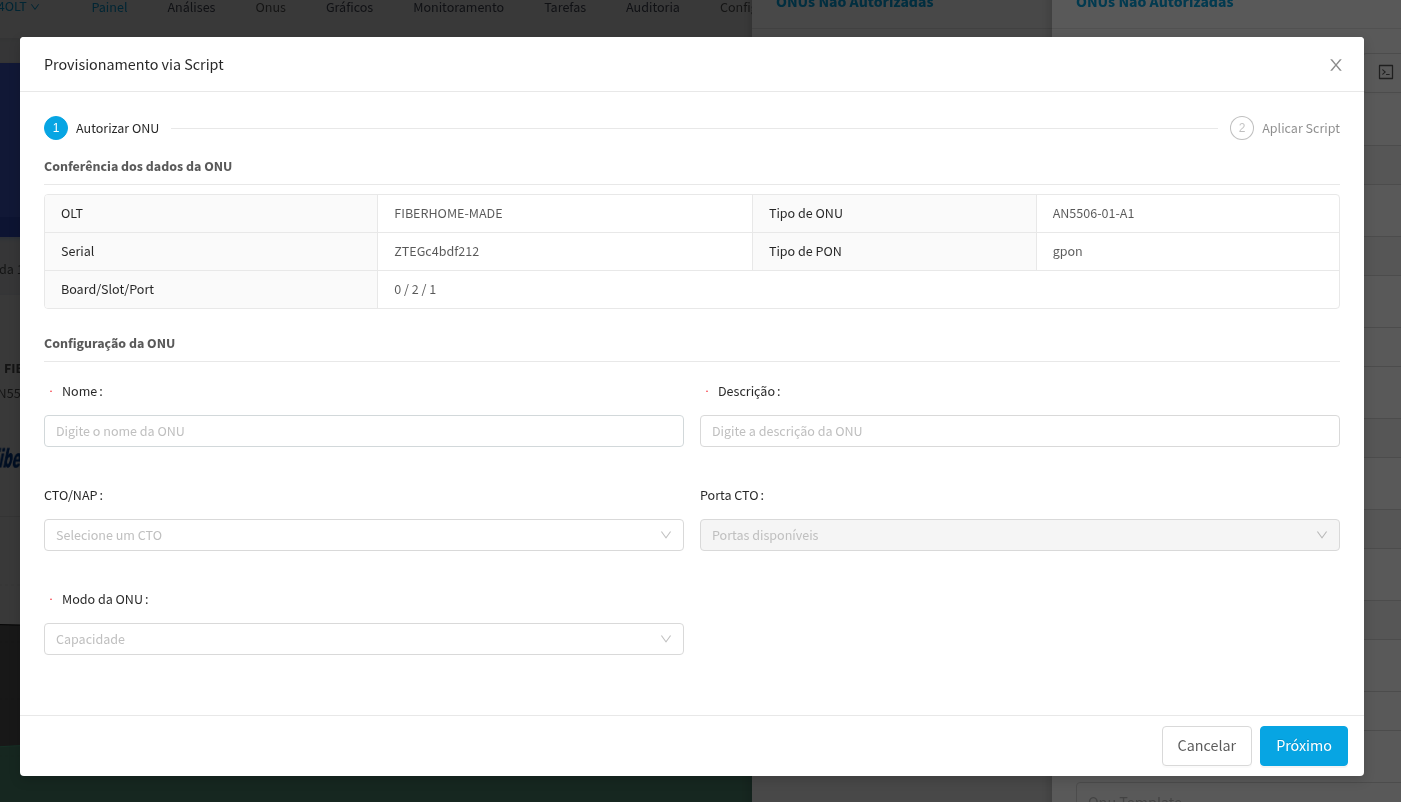Click the step 1 Autorizar ONU circle
Screen dimensions: 1401x802
55,128
